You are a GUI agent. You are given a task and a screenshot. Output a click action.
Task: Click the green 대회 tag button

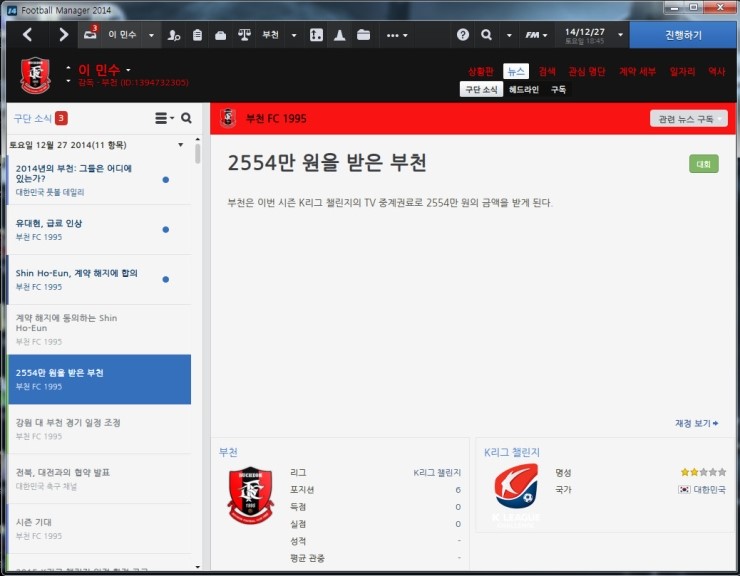(704, 164)
